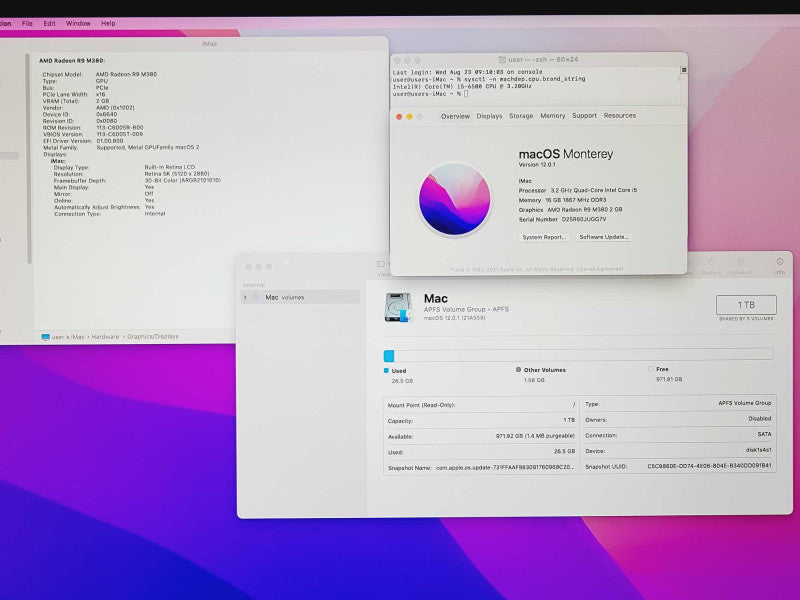Click the Graphics line AMD Radeon R9 M380 2 GB

tap(570, 210)
